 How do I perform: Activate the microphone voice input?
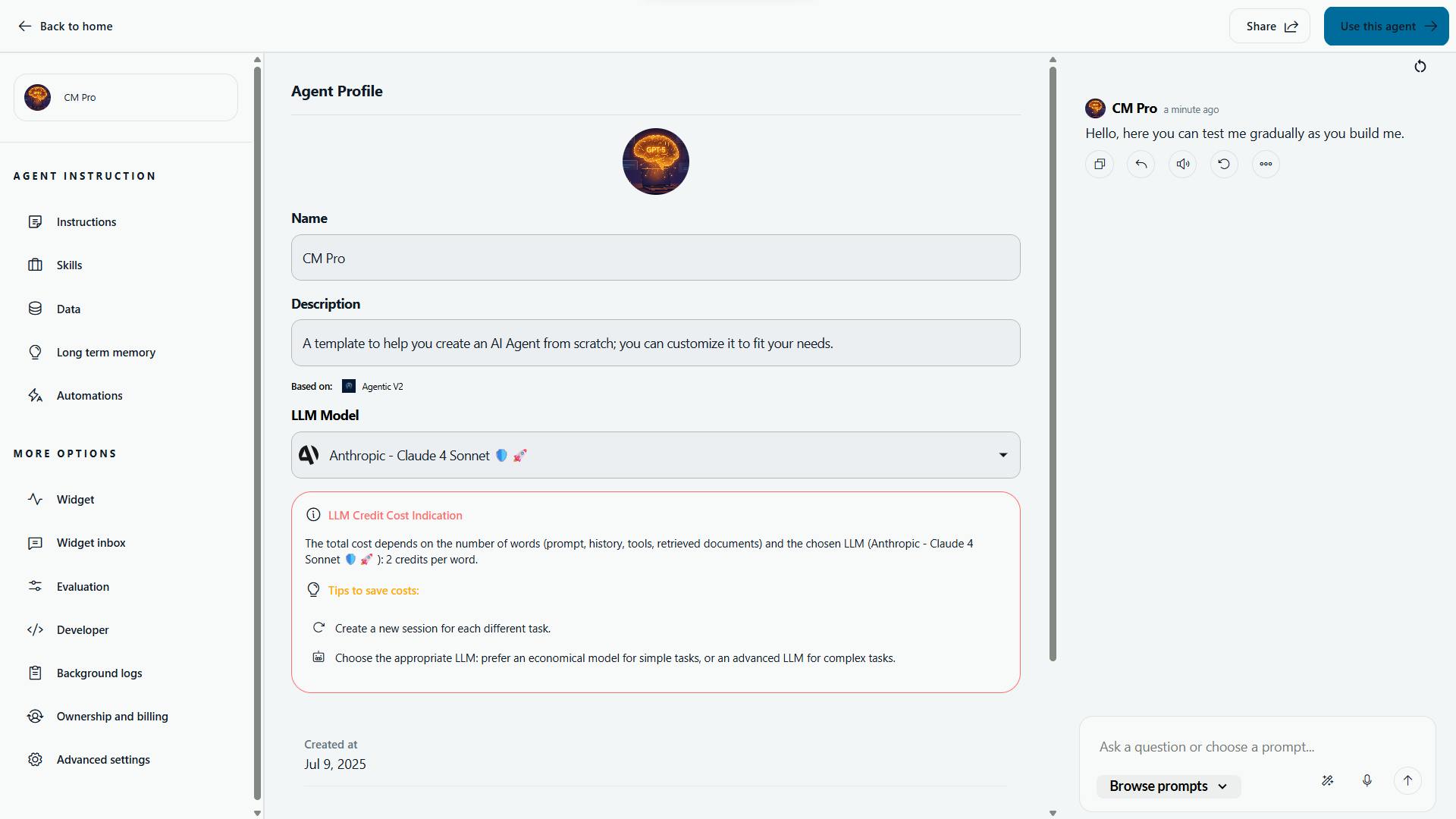pyautogui.click(x=1367, y=780)
